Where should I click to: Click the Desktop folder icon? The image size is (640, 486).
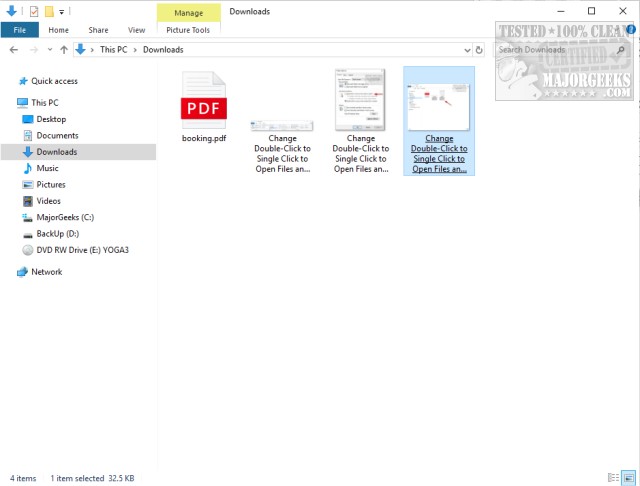(27, 119)
